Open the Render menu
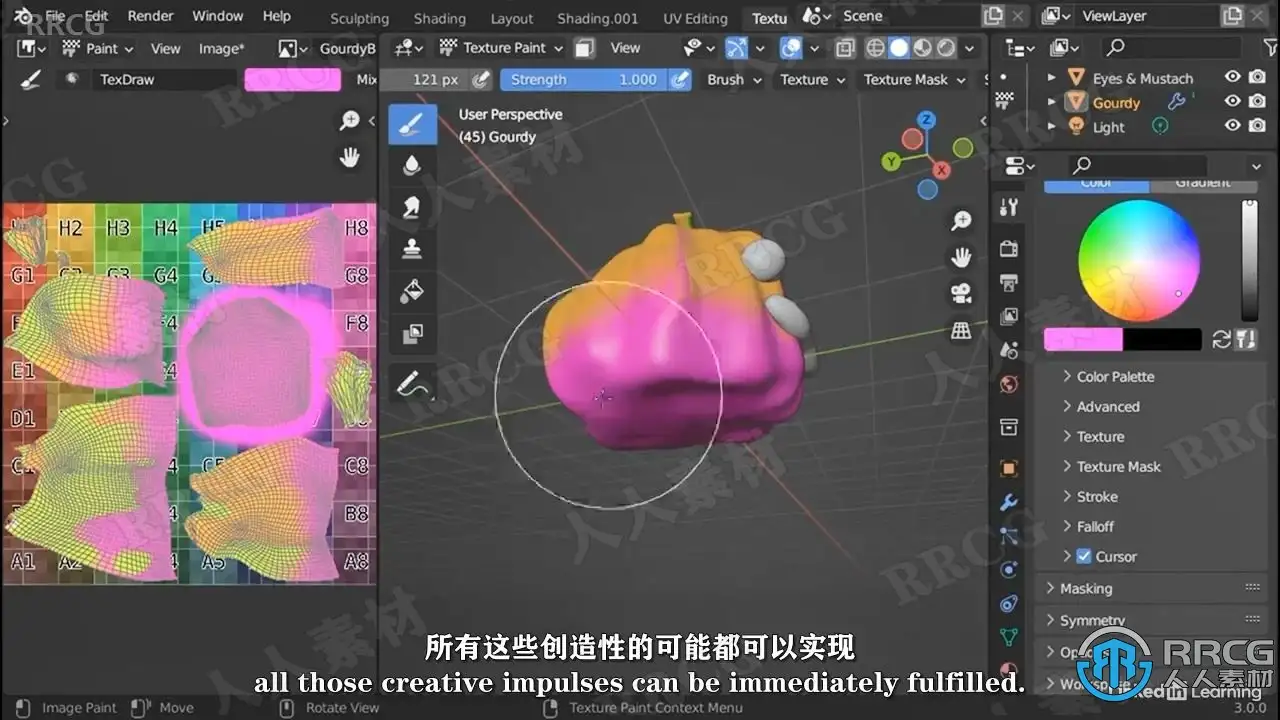The width and height of the screenshot is (1280, 720). 150,16
